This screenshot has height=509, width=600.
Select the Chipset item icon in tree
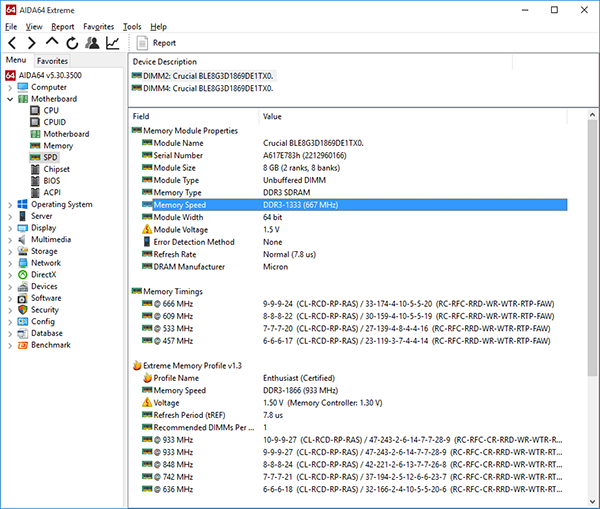[35, 169]
